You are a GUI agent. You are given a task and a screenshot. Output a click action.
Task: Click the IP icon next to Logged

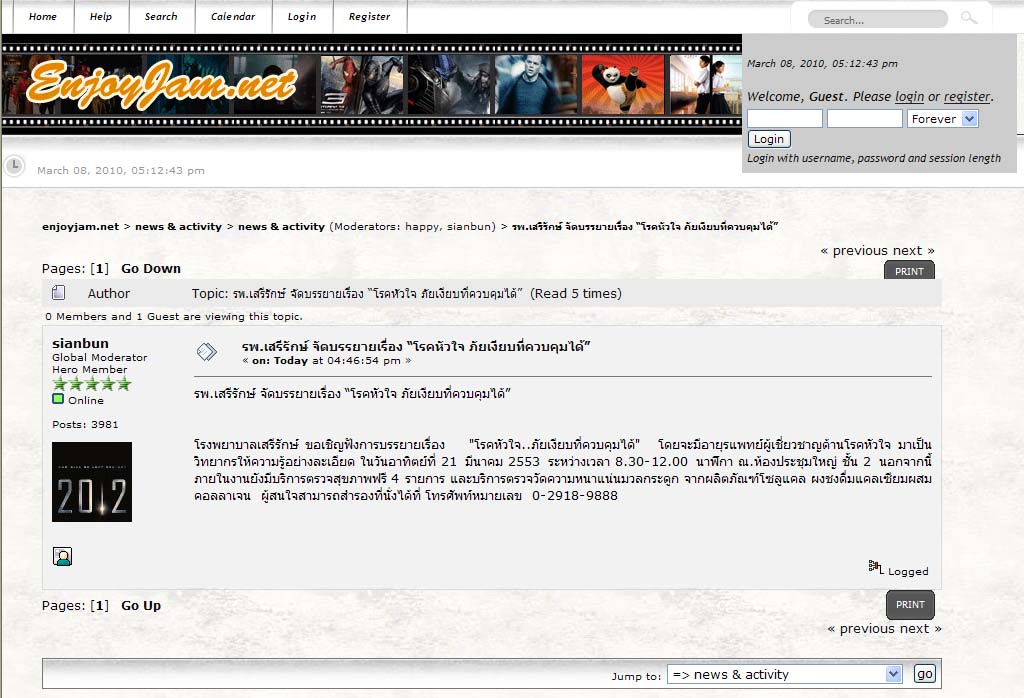(x=876, y=567)
